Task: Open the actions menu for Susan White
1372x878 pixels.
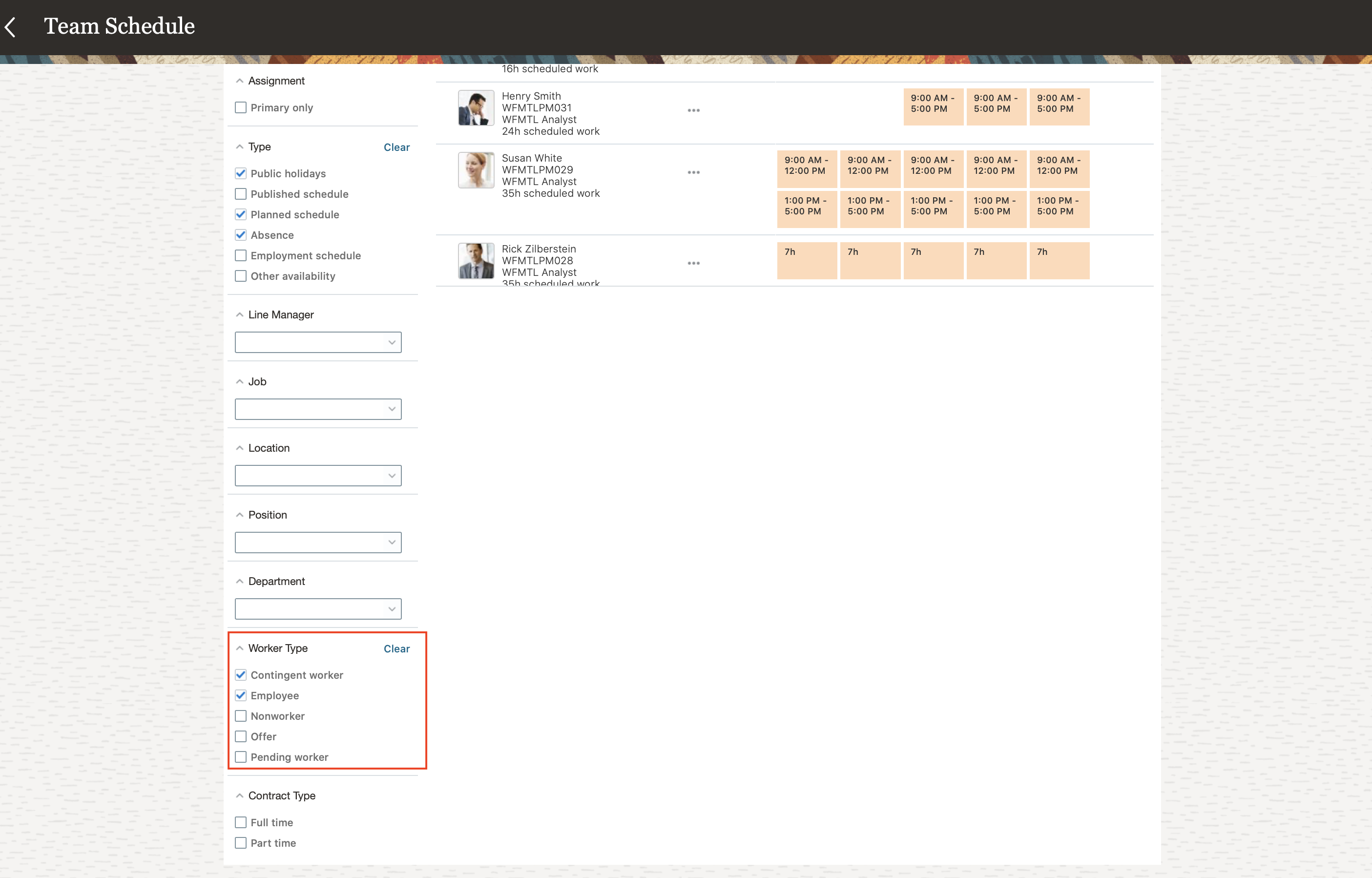Action: [x=693, y=171]
